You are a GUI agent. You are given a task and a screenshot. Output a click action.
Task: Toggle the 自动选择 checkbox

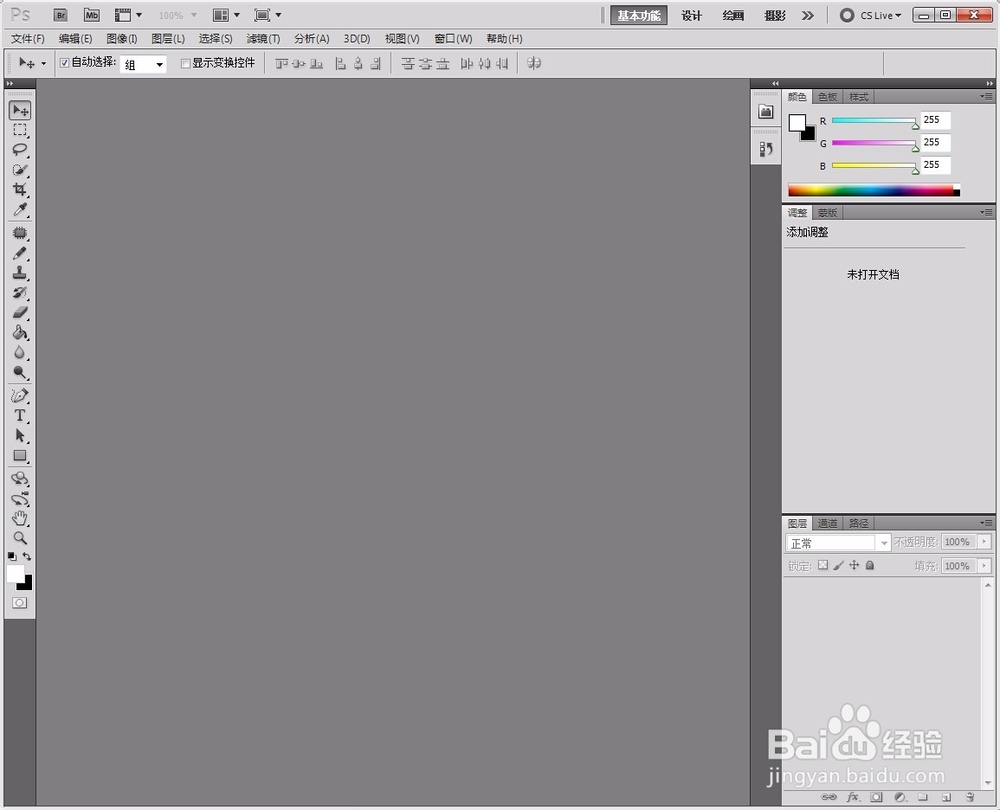pyautogui.click(x=64, y=63)
